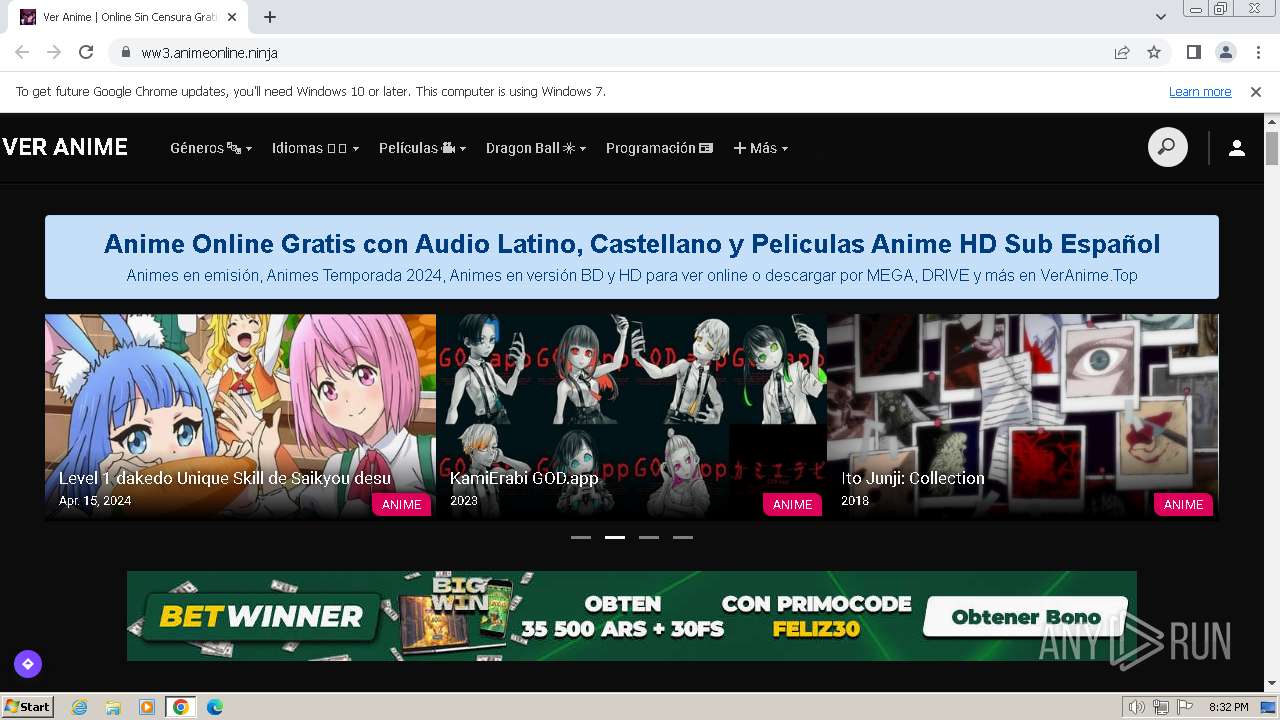Viewport: 1280px width, 720px height.
Task: Open Chrome's three-dot menu
Action: click(x=1258, y=52)
